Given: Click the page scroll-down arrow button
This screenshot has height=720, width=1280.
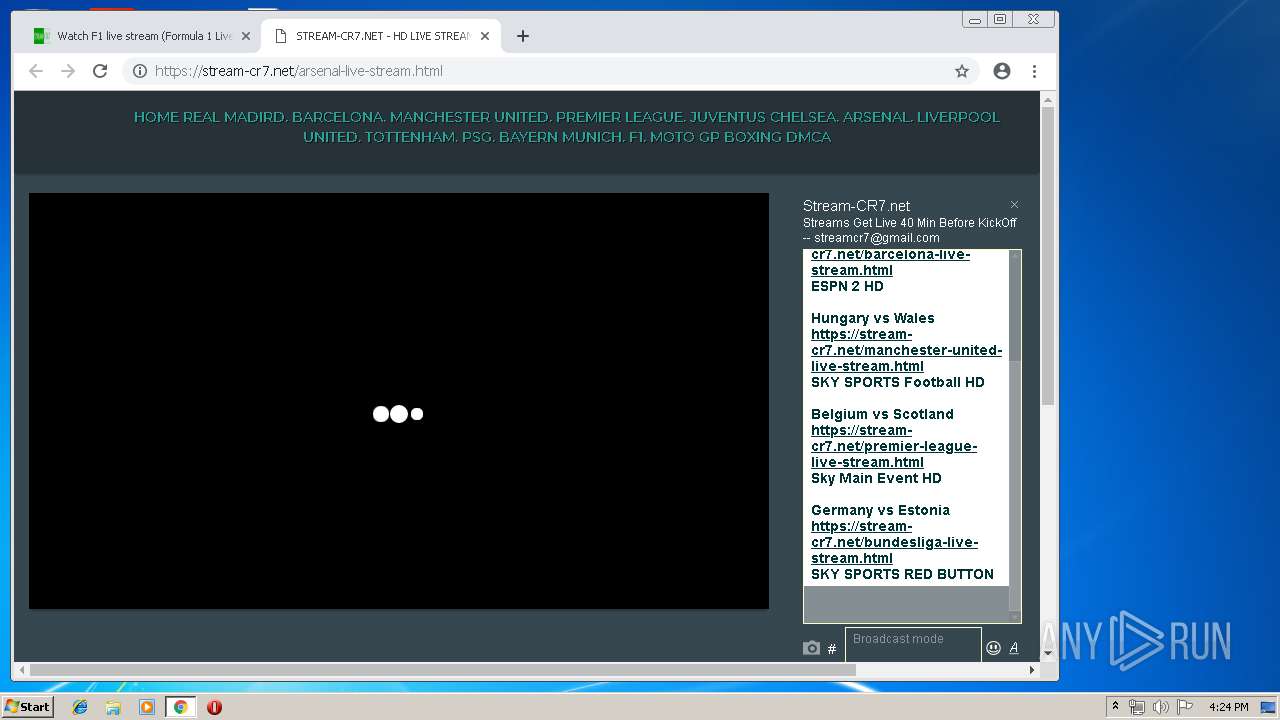Looking at the screenshot, I should 1048,653.
